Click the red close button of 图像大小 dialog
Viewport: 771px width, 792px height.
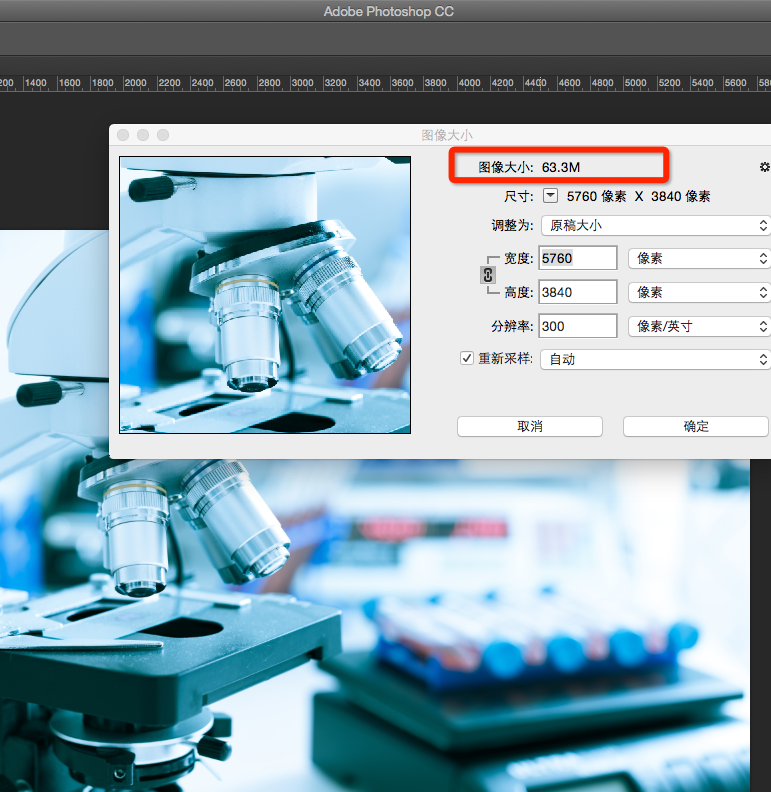pos(123,135)
